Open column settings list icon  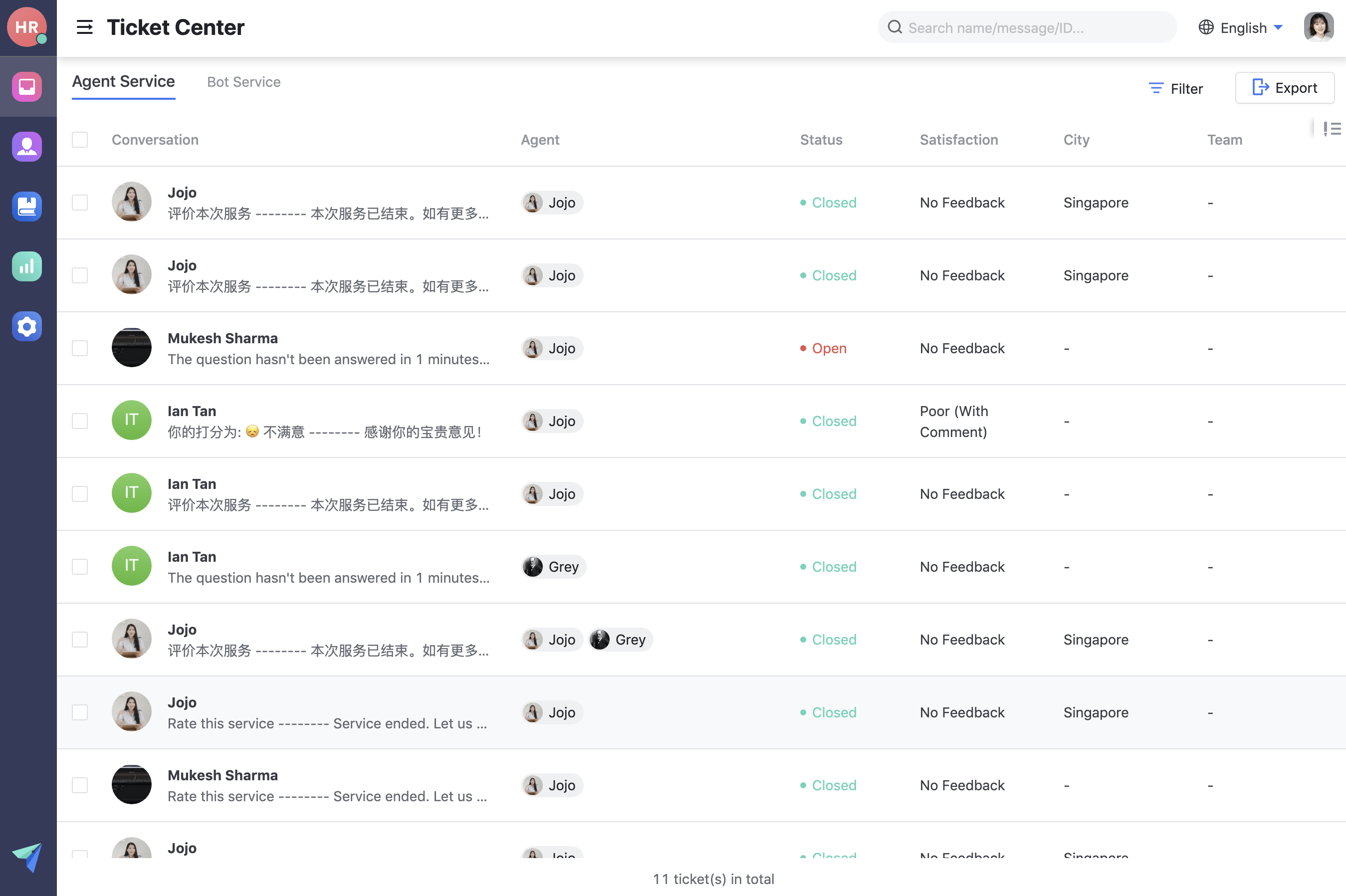tap(1332, 129)
